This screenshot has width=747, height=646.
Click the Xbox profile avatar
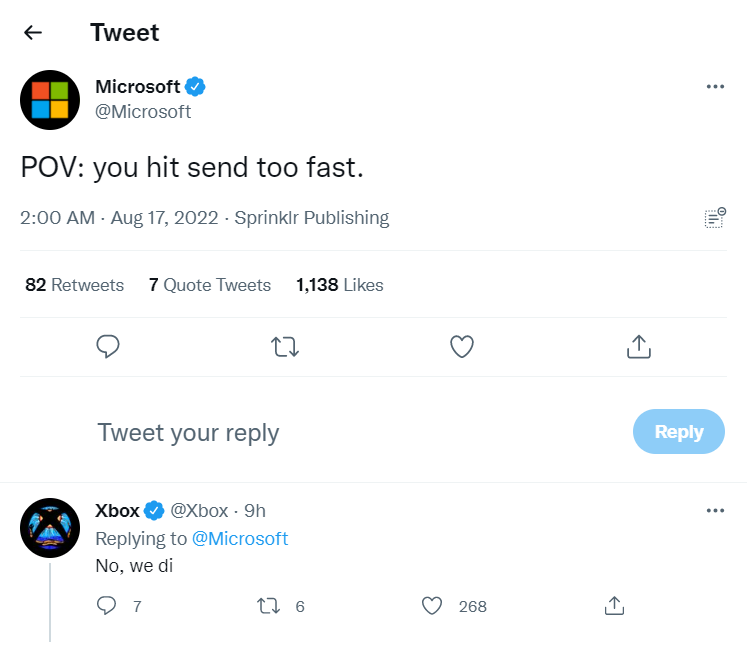tap(49, 527)
